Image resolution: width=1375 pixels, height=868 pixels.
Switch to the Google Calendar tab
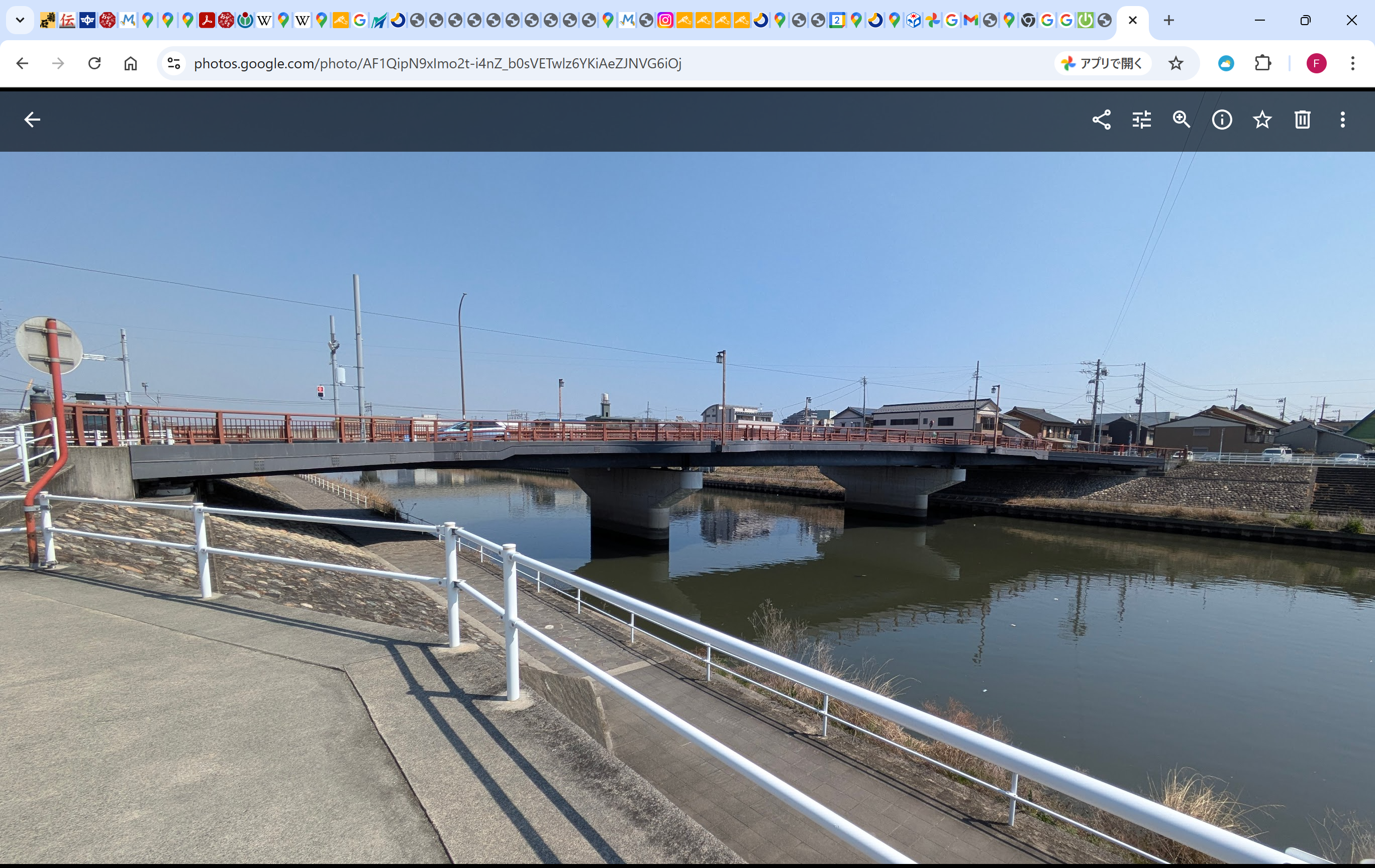837,21
